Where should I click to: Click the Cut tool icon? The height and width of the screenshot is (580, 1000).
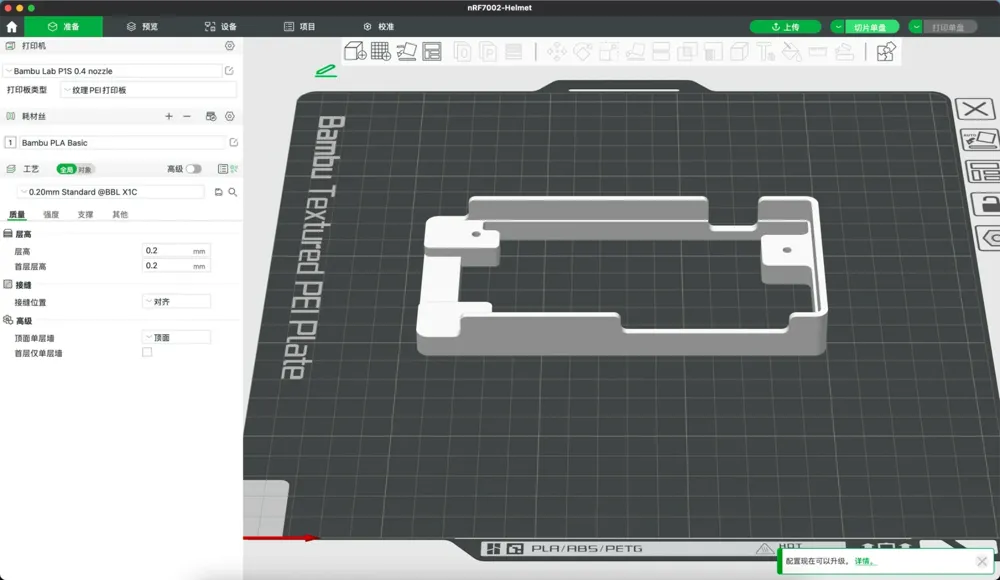click(x=661, y=51)
